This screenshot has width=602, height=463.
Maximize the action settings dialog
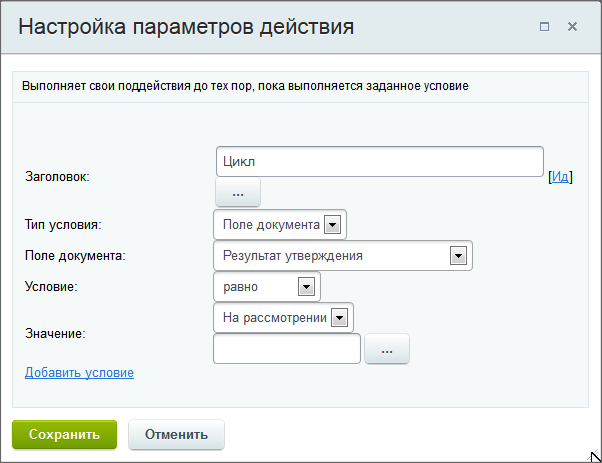click(544, 27)
